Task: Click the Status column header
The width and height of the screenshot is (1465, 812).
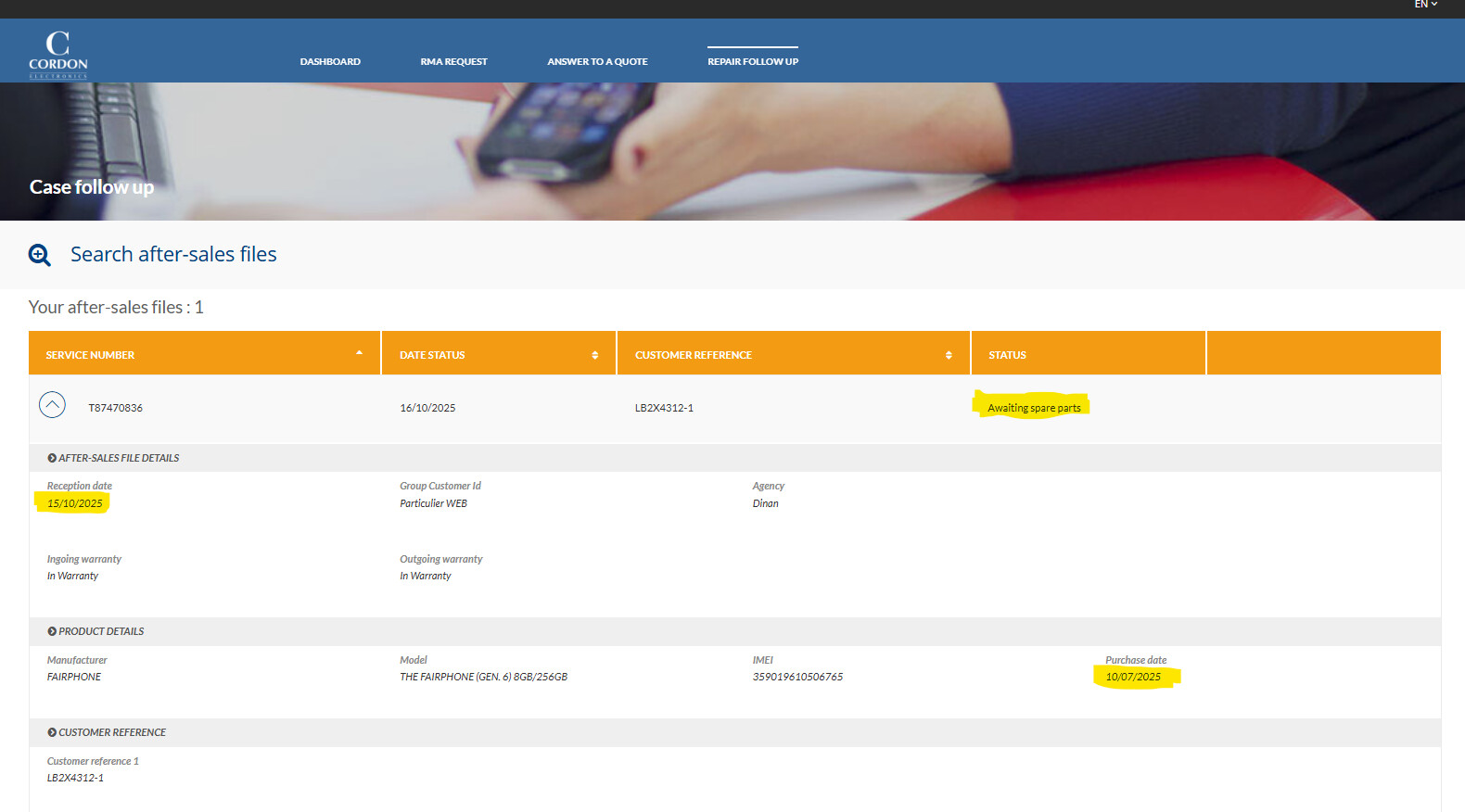Action: [x=1007, y=355]
